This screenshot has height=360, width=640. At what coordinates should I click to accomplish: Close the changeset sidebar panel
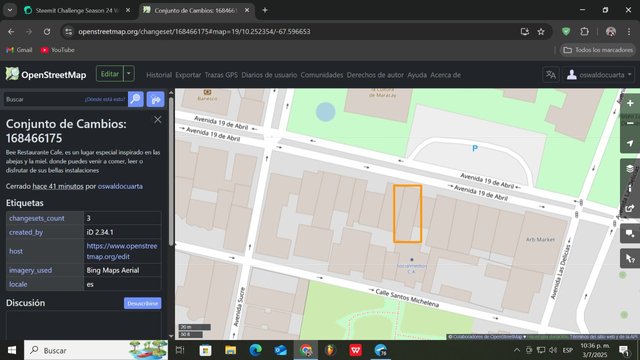[158, 120]
